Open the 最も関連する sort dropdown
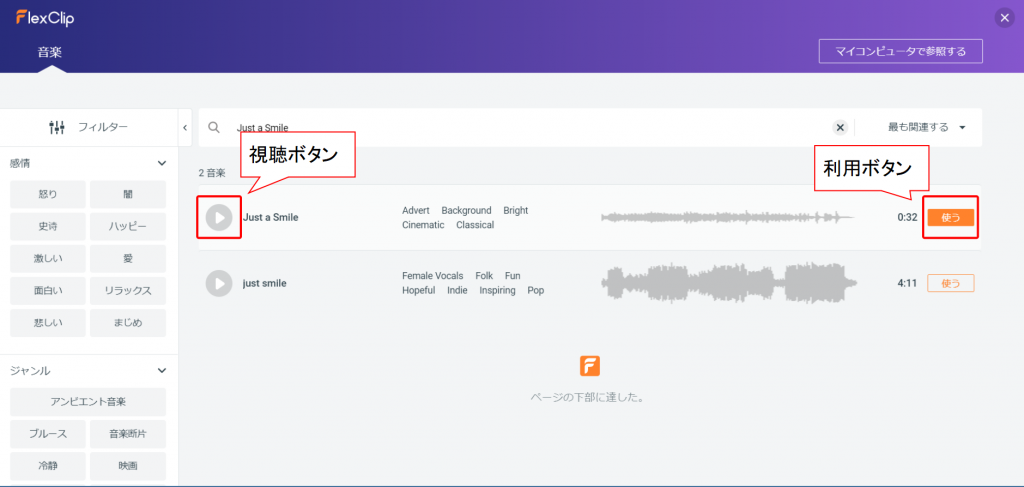 tap(926, 128)
